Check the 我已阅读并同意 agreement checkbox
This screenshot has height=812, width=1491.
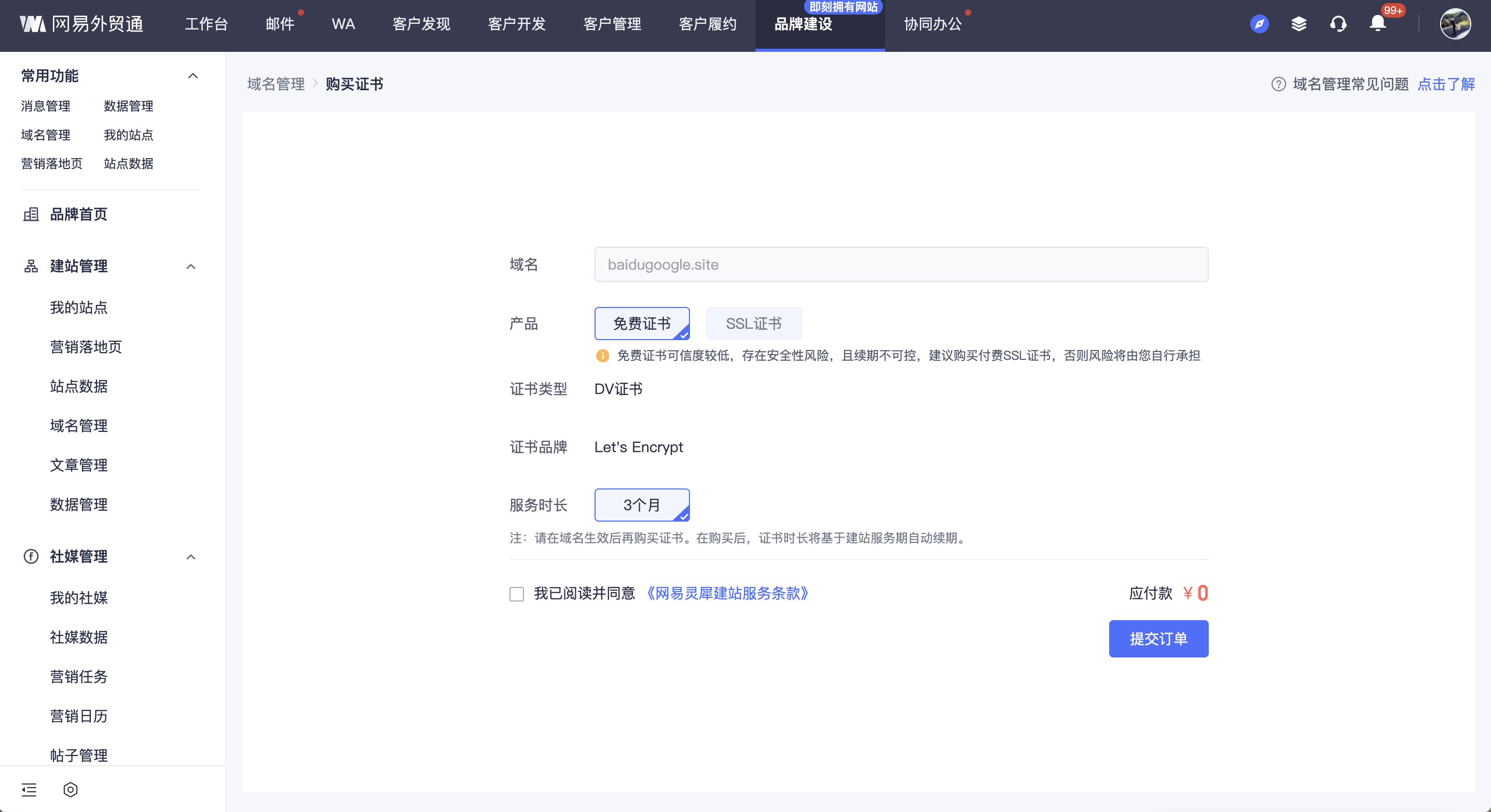coord(516,594)
